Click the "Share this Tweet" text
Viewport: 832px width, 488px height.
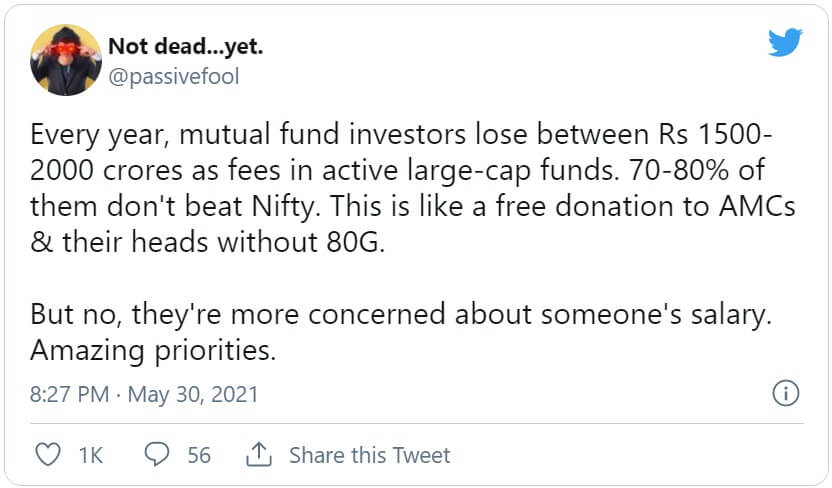(x=369, y=455)
